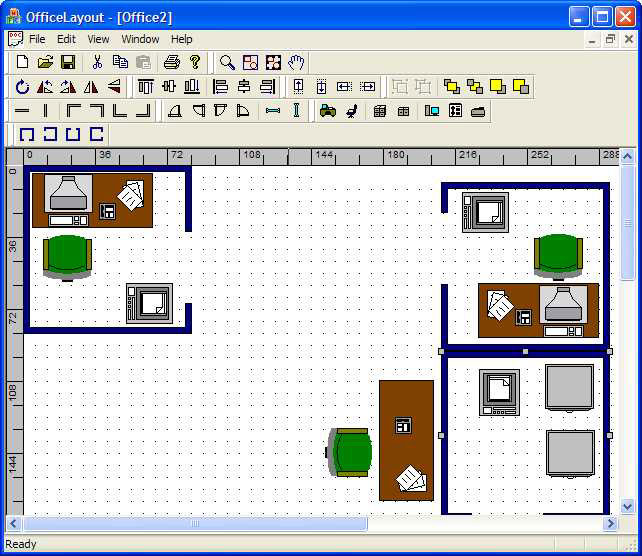This screenshot has height=556, width=642.
Task: Align selected objects to bottom
Action: [192, 87]
